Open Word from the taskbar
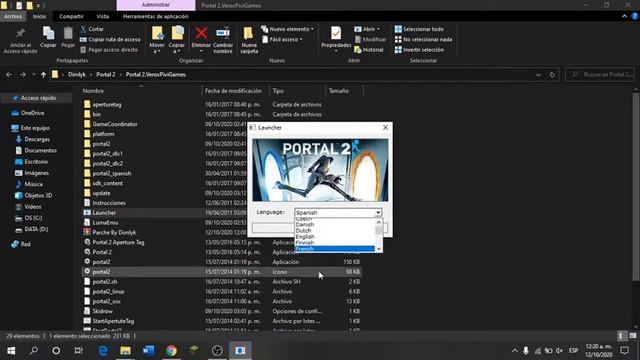Screen dimensions: 640x360 tap(148, 350)
